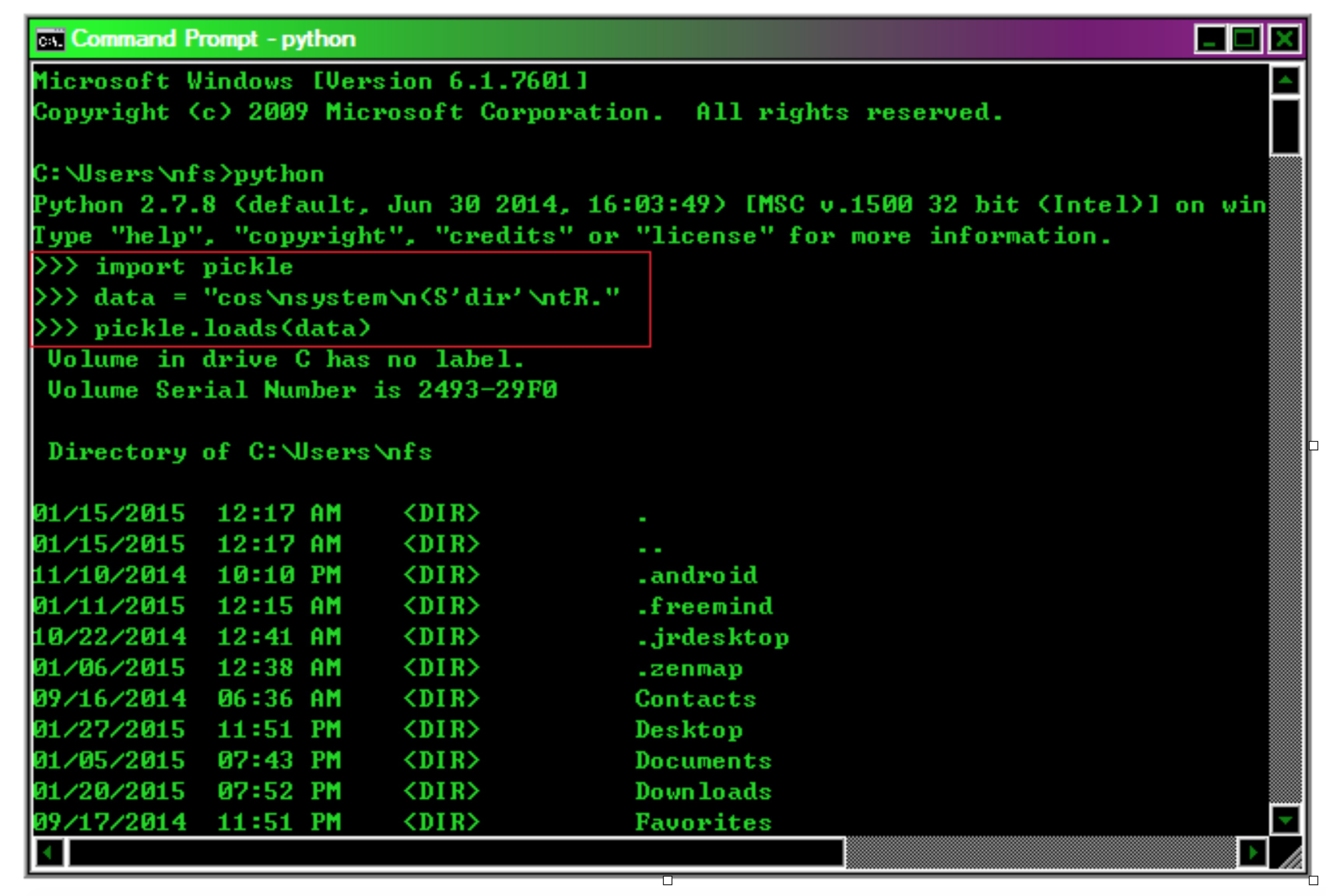Viewport: 1326px width, 896px height.
Task: Click the '.android' directory name
Action: (697, 575)
